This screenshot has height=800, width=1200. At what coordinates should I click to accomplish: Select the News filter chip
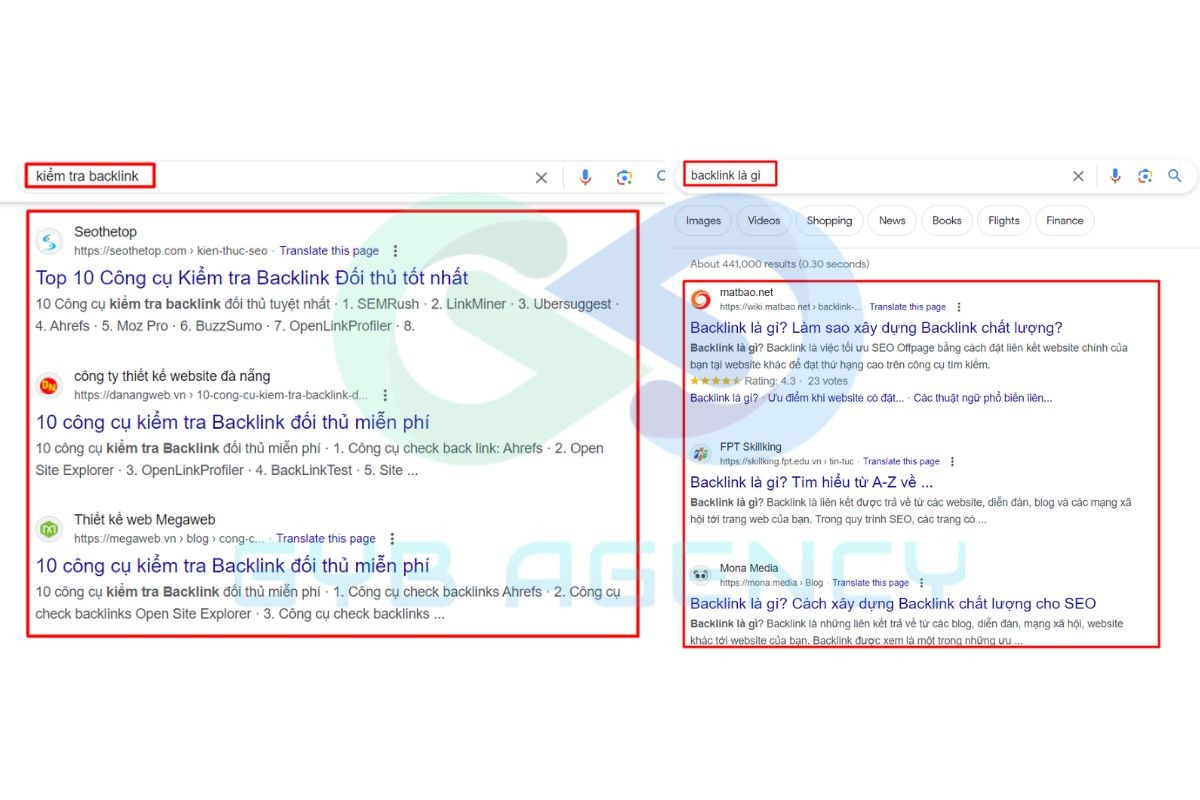coord(892,221)
